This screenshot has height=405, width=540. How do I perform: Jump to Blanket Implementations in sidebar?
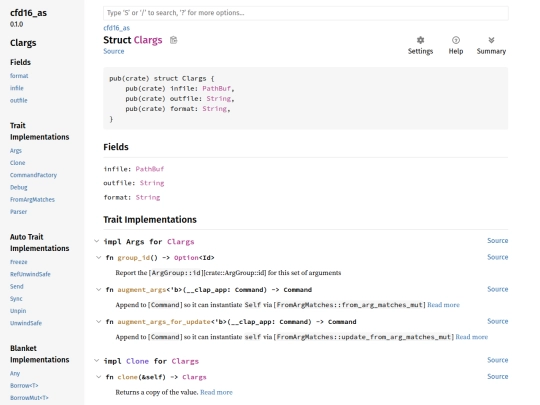pos(40,354)
